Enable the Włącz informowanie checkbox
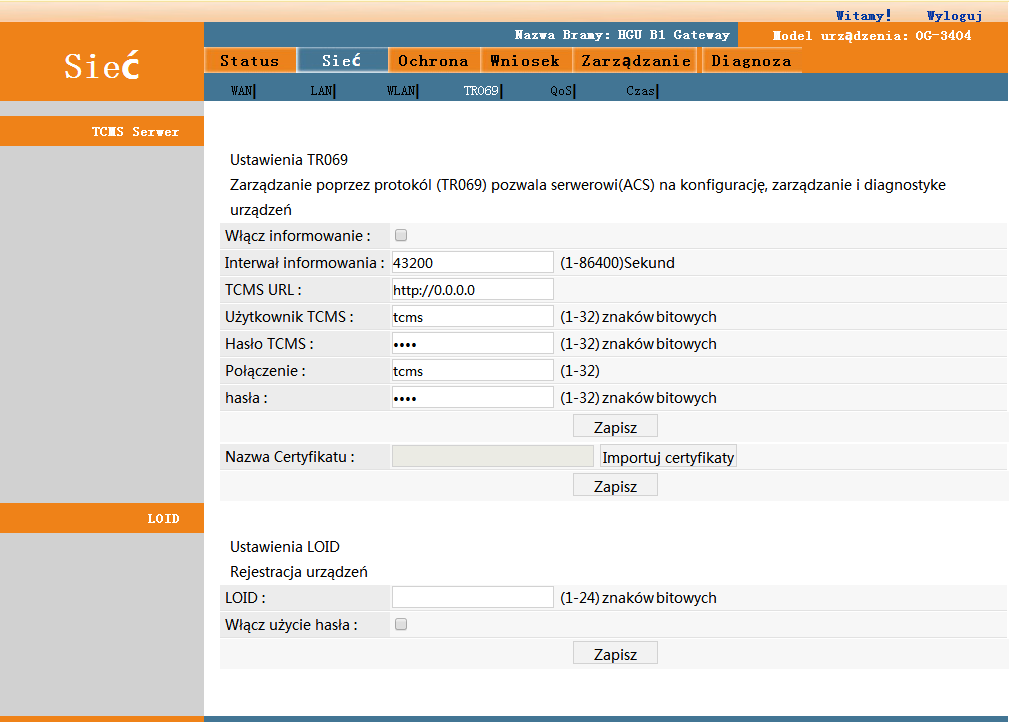1009x722 pixels. pos(401,236)
